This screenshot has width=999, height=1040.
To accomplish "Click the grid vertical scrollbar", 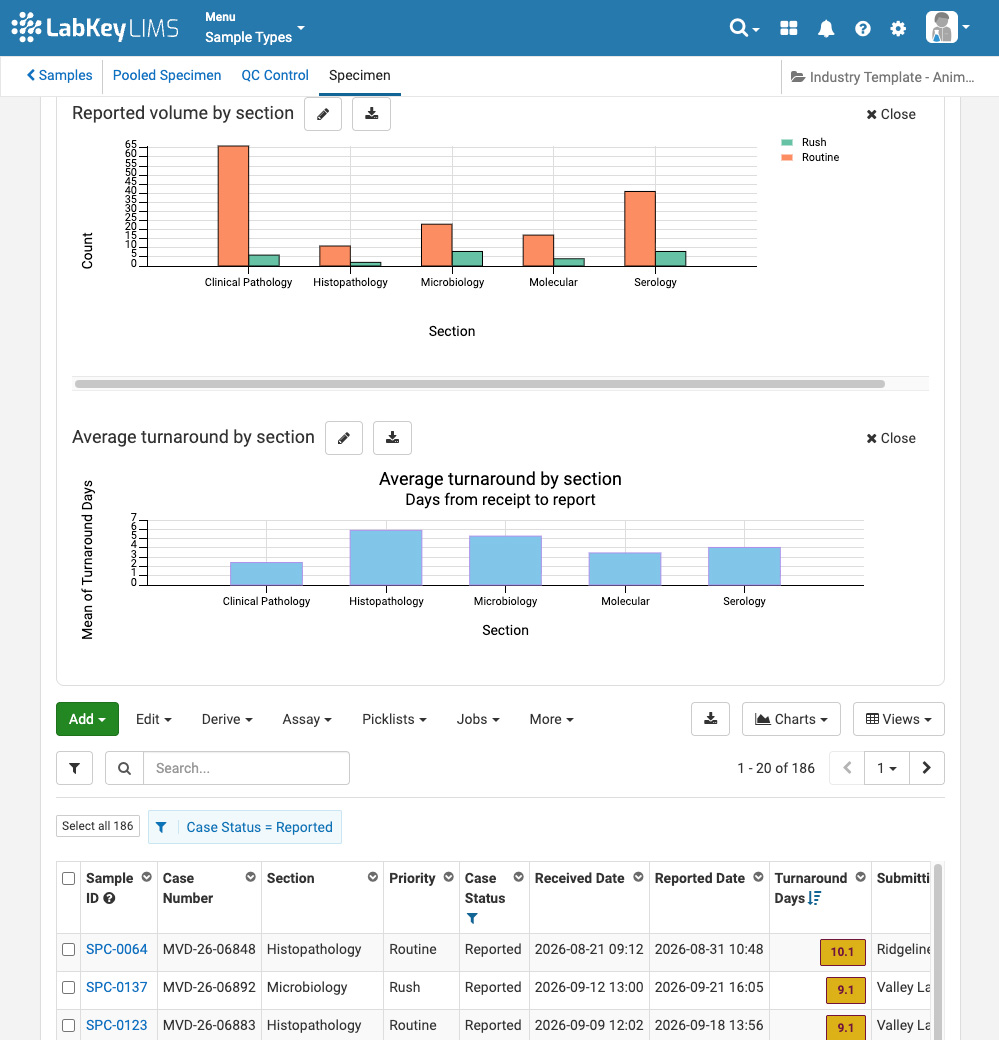I will tap(937, 952).
